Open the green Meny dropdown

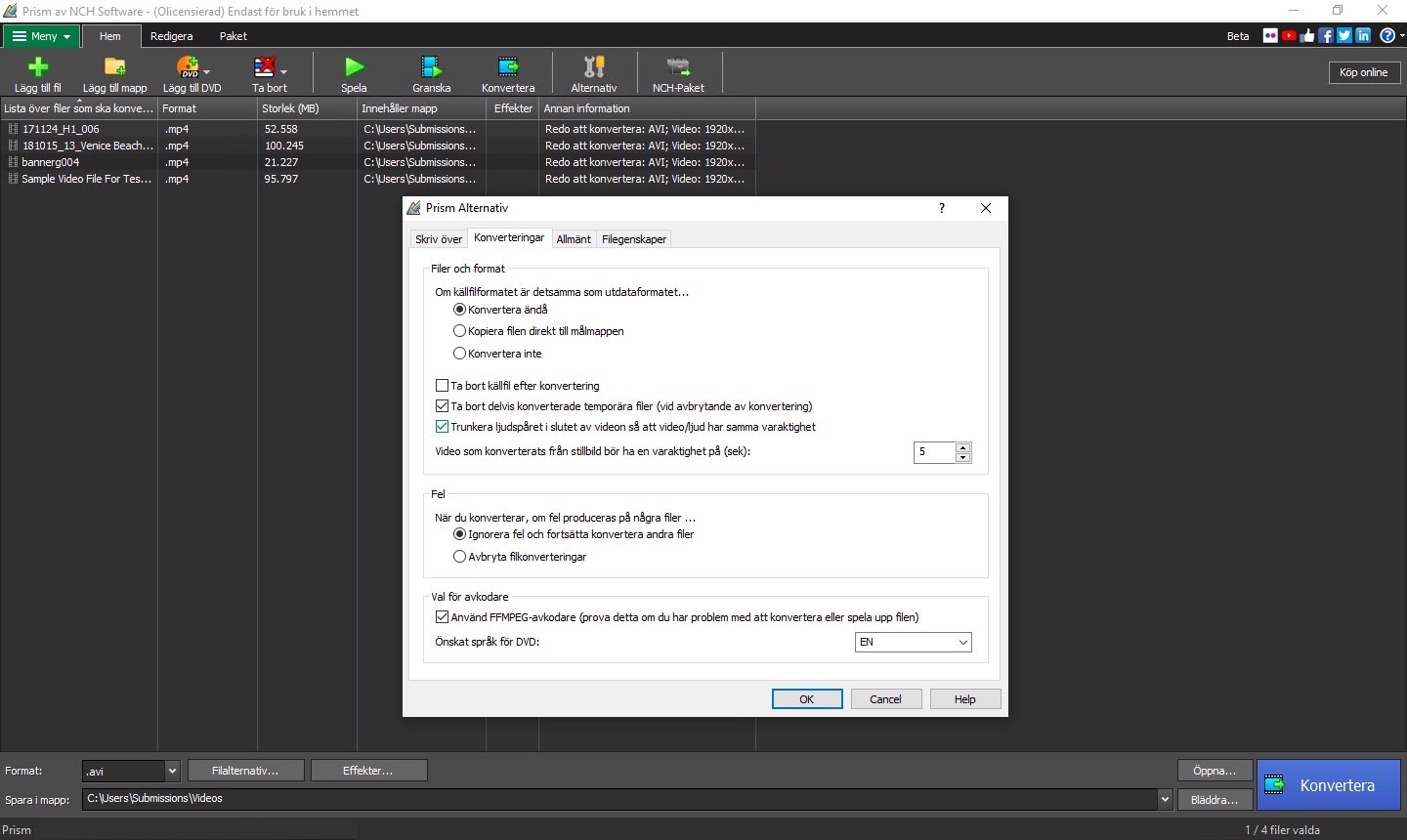click(41, 36)
